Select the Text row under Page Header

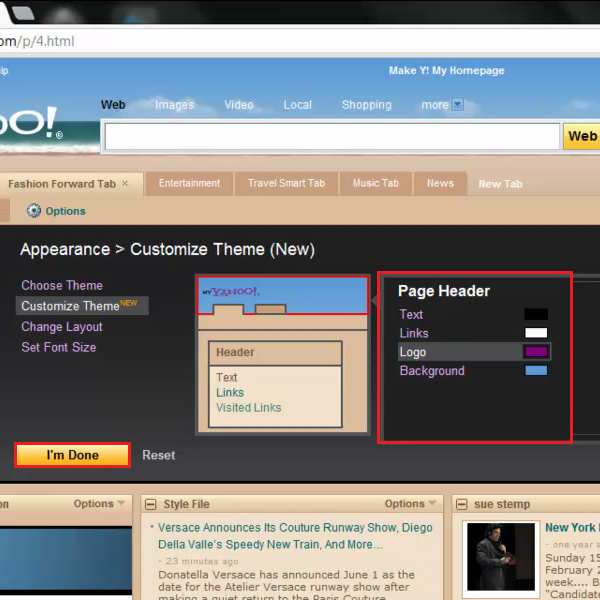474,314
